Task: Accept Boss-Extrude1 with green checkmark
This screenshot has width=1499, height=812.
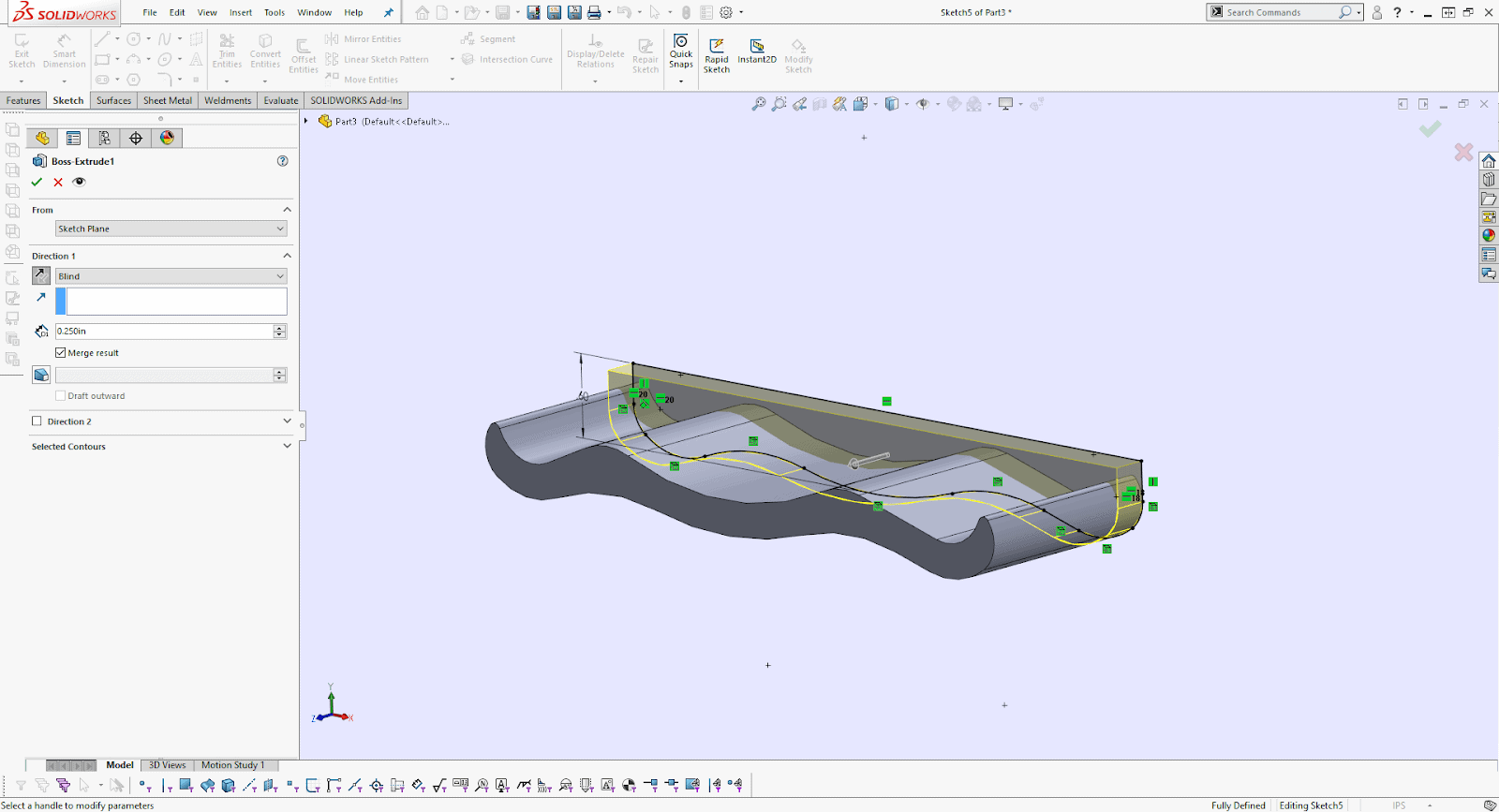Action: [x=37, y=182]
